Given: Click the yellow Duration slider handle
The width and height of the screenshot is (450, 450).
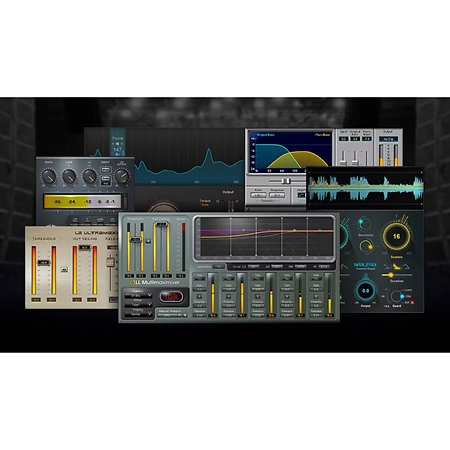Looking at the screenshot, I should coord(391,275).
